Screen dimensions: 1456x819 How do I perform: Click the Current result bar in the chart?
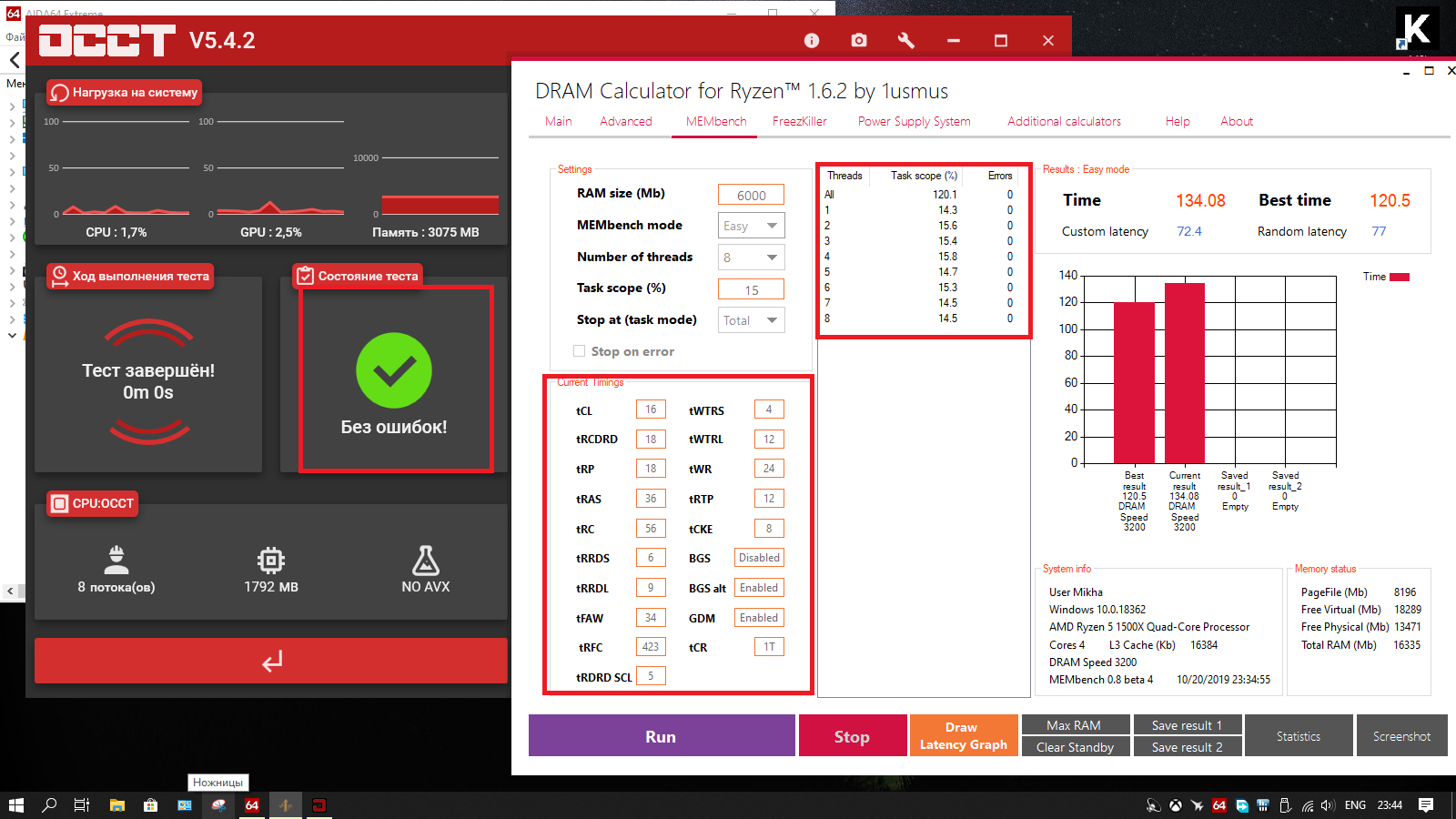tap(1185, 373)
